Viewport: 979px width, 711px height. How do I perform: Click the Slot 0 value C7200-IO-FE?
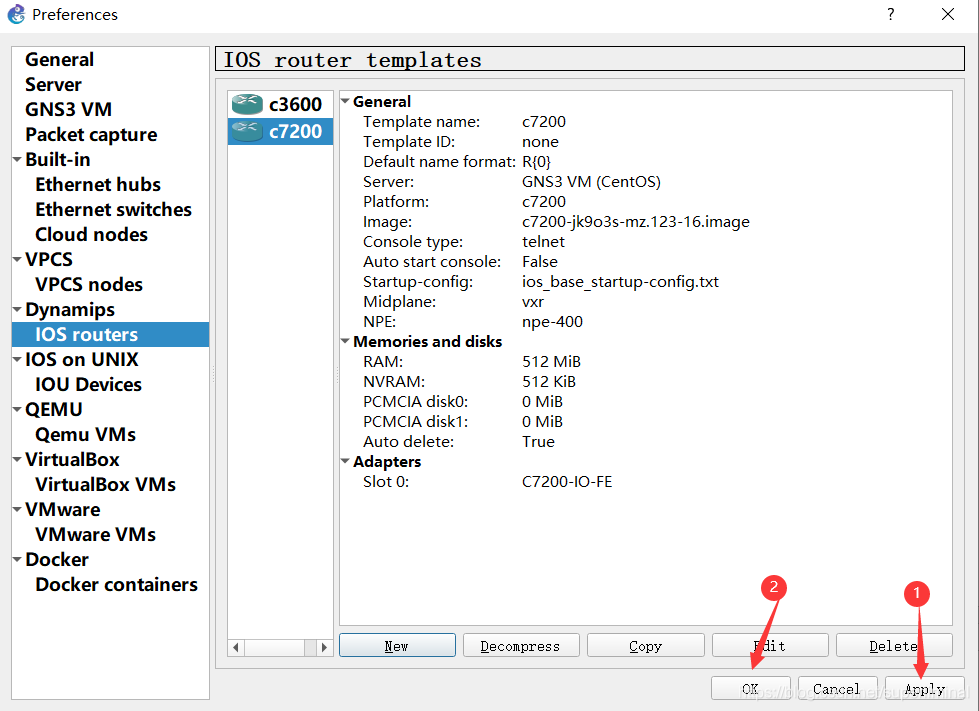(567, 481)
